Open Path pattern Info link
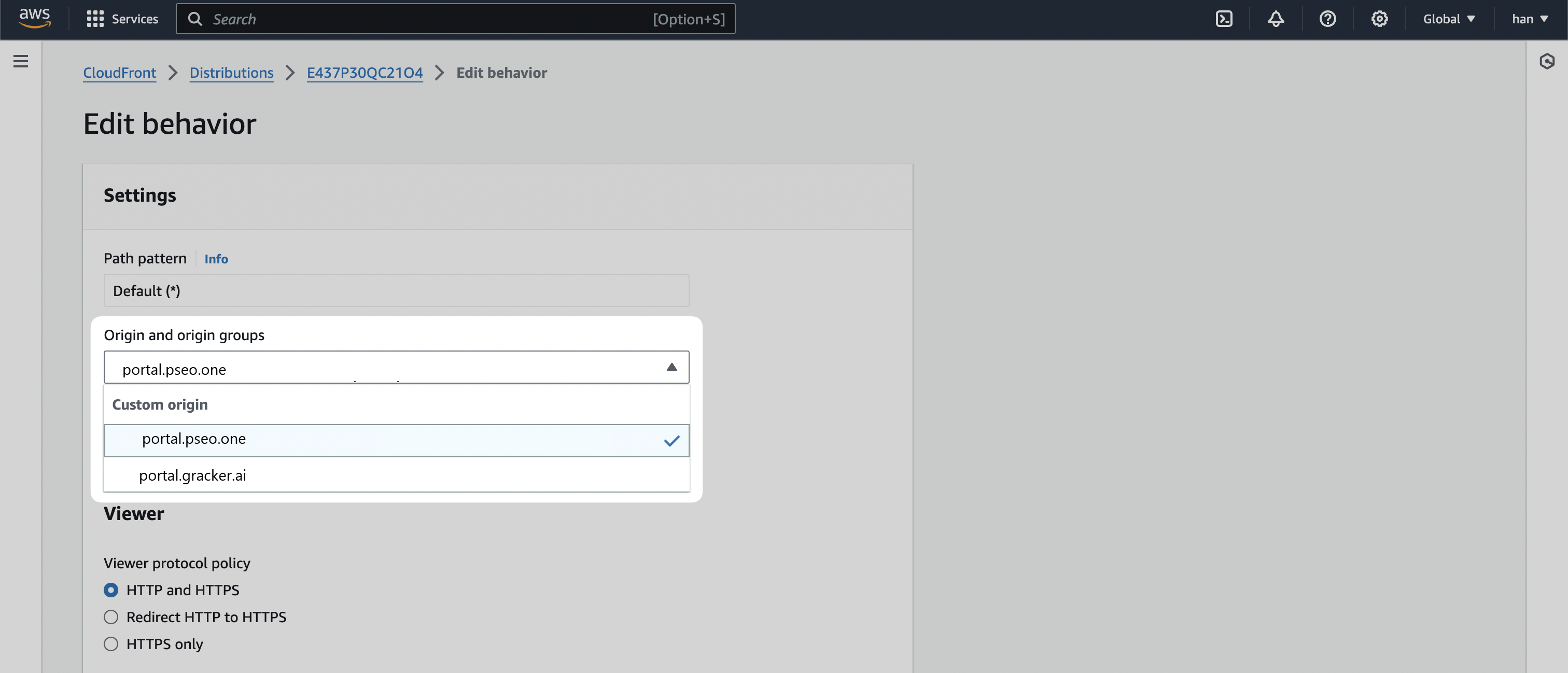The image size is (1568, 673). pos(216,259)
